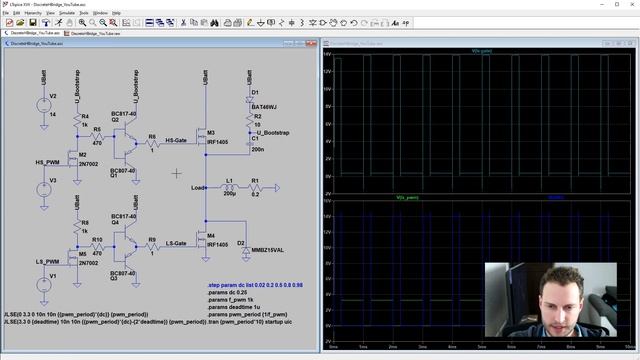Click the 'Load' net label
The image size is (640, 360).
[198, 188]
